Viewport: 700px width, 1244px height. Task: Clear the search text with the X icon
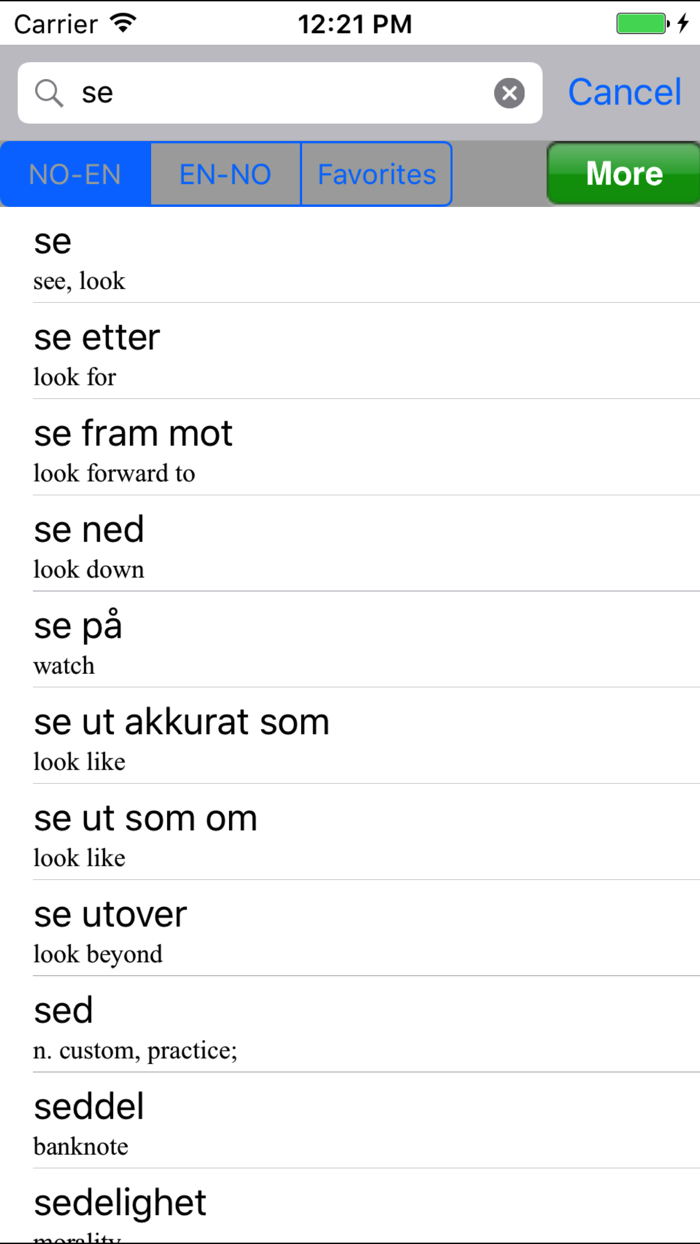click(x=510, y=92)
